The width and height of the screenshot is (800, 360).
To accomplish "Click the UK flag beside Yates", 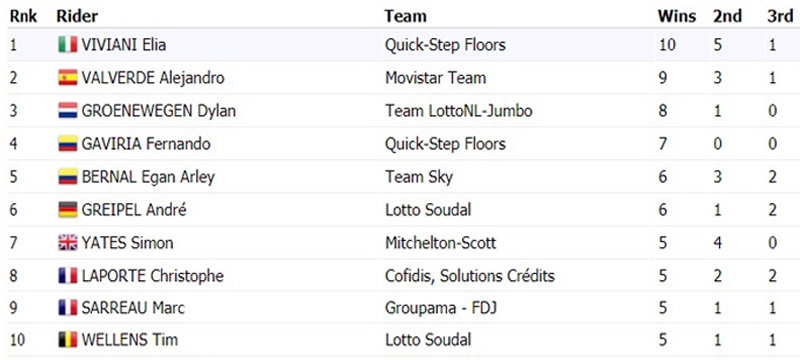I will click(x=67, y=243).
